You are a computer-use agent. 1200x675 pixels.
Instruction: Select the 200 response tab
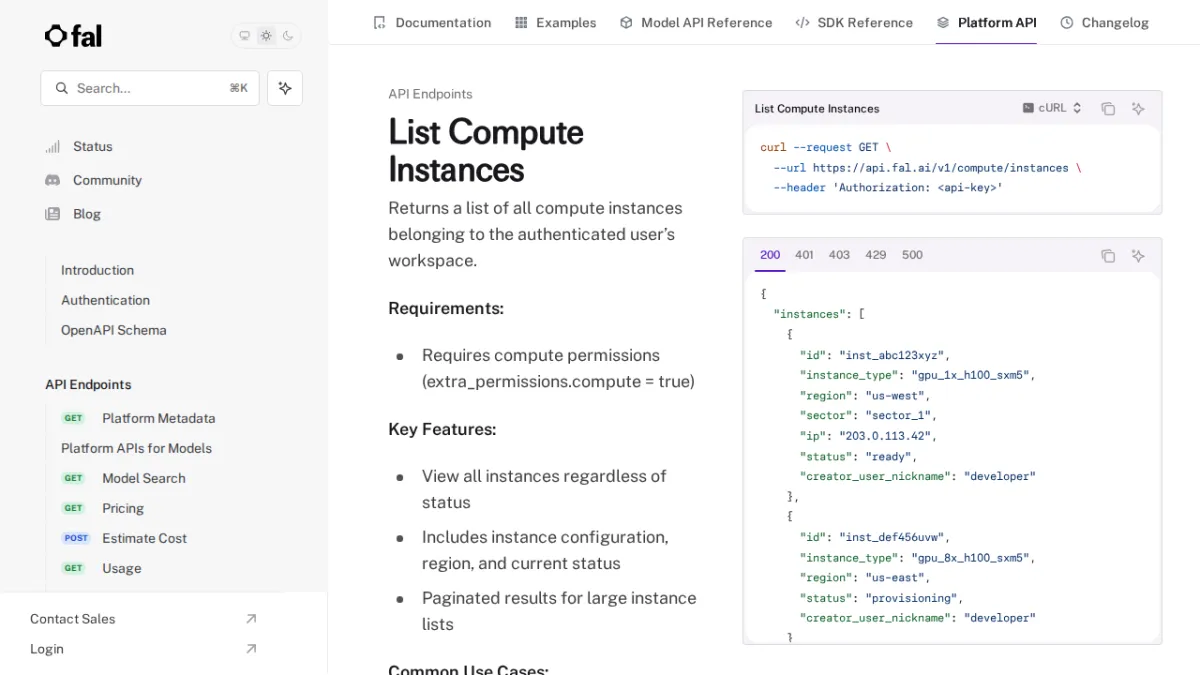pos(770,255)
